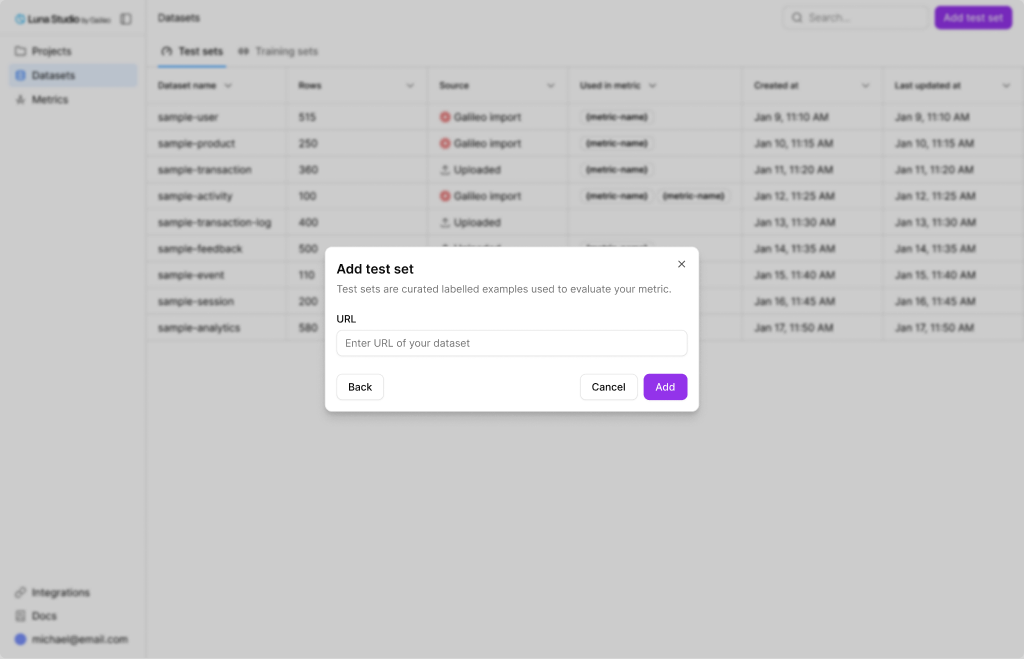
Task: Select the sample-event dataset
Action: (x=191, y=275)
